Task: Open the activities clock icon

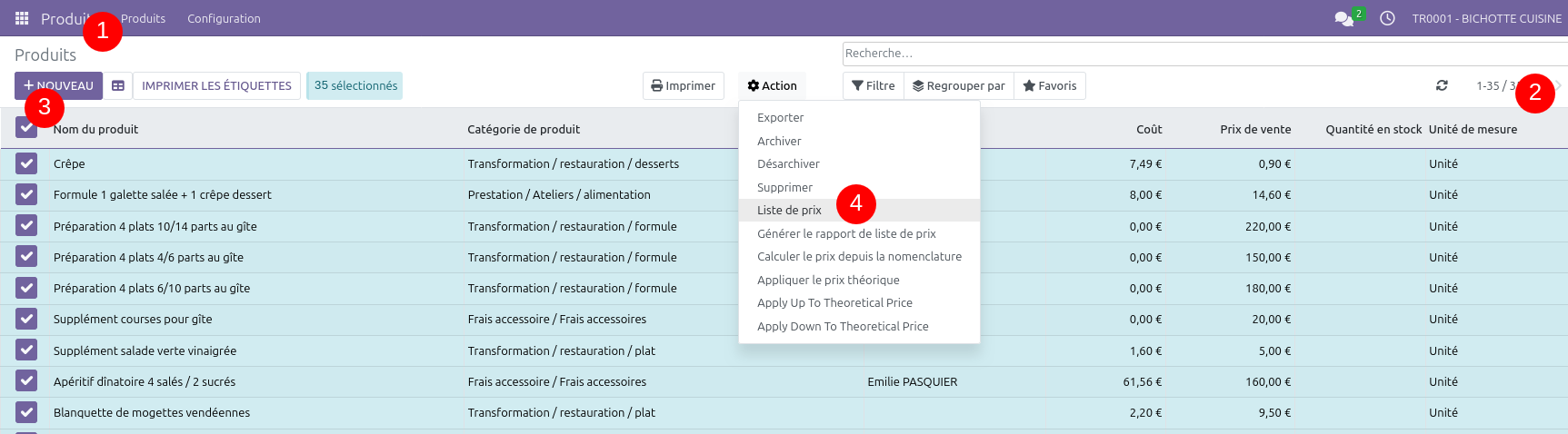Action: (1387, 18)
